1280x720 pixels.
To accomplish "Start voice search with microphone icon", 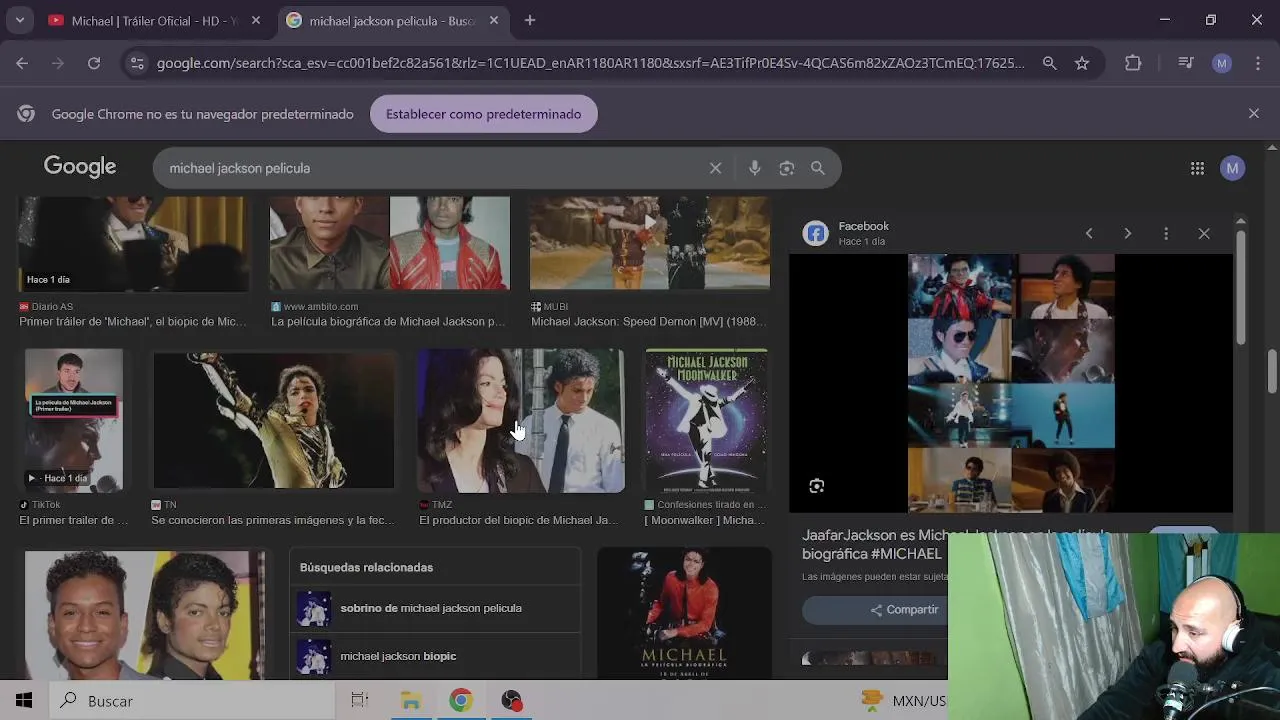I will point(755,168).
